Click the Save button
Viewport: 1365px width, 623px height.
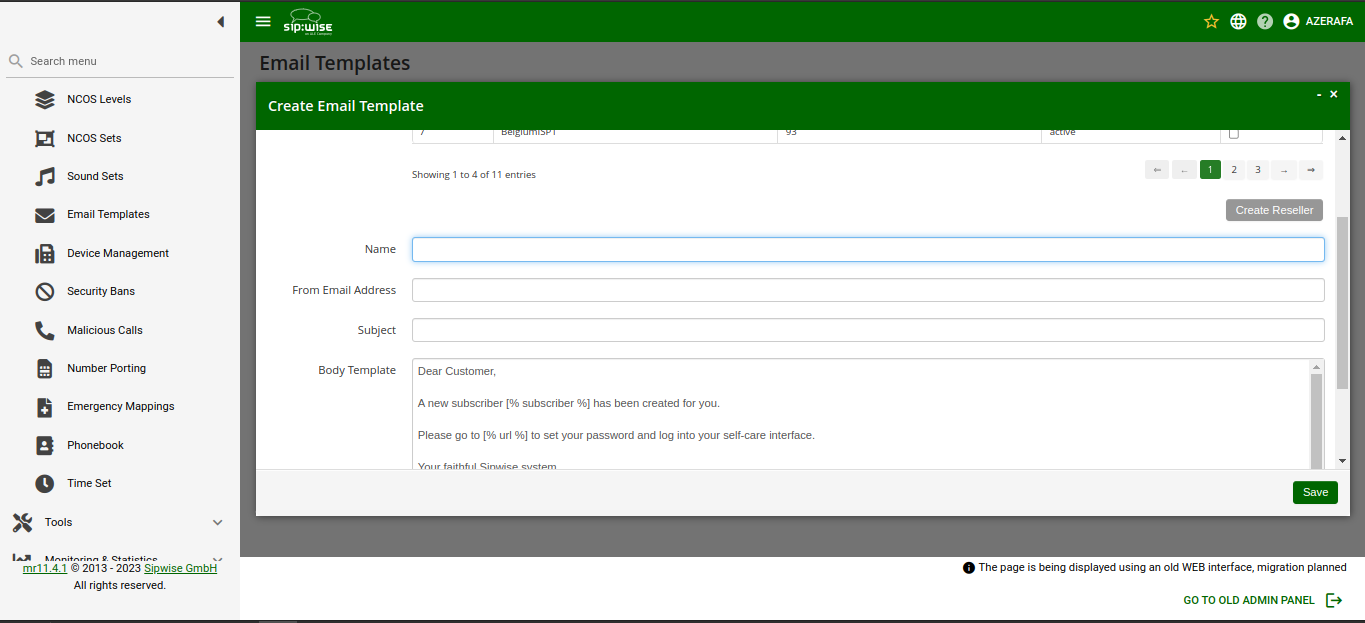[x=1314, y=492]
